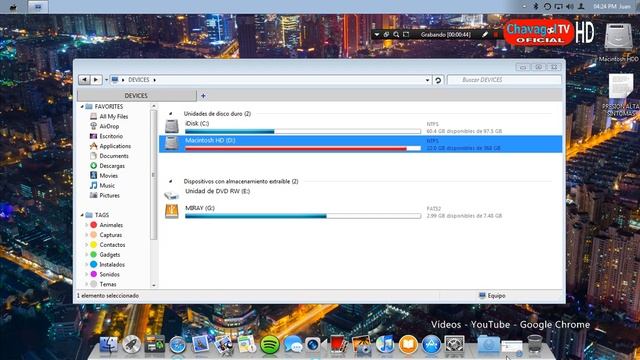Collapse the Unidades de disco duro section
Screen dimensions: 640x360
[x=170, y=114]
